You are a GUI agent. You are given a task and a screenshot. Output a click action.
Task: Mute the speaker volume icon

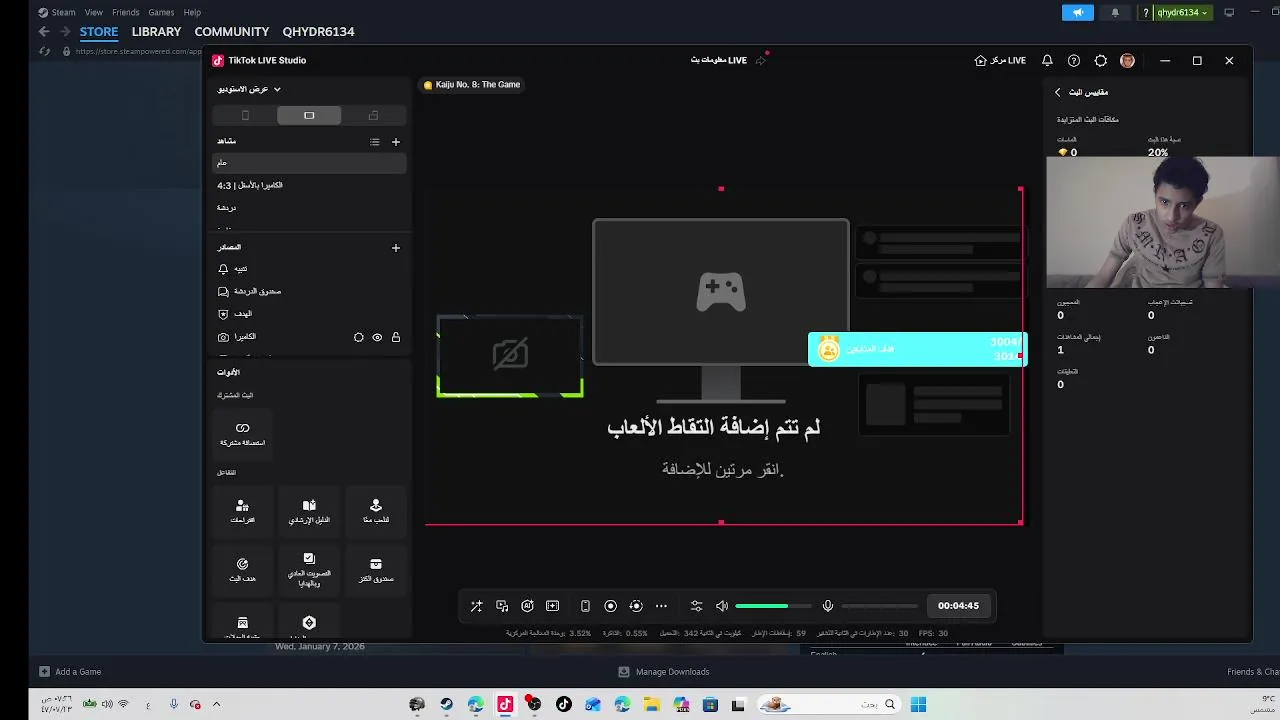pos(722,606)
